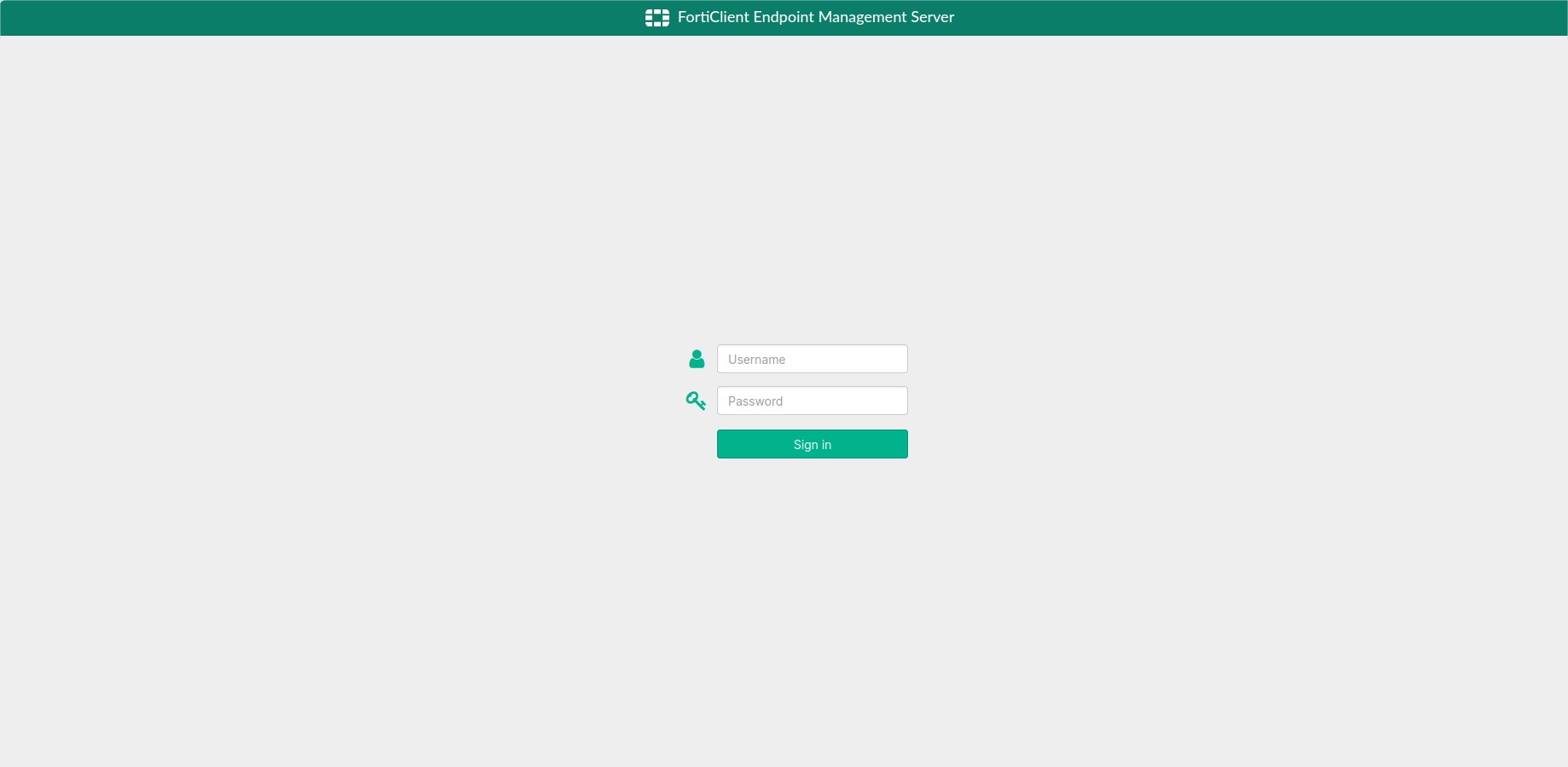Select the Username placeholder text box
Viewport: 1568px width, 767px height.
coord(812,359)
